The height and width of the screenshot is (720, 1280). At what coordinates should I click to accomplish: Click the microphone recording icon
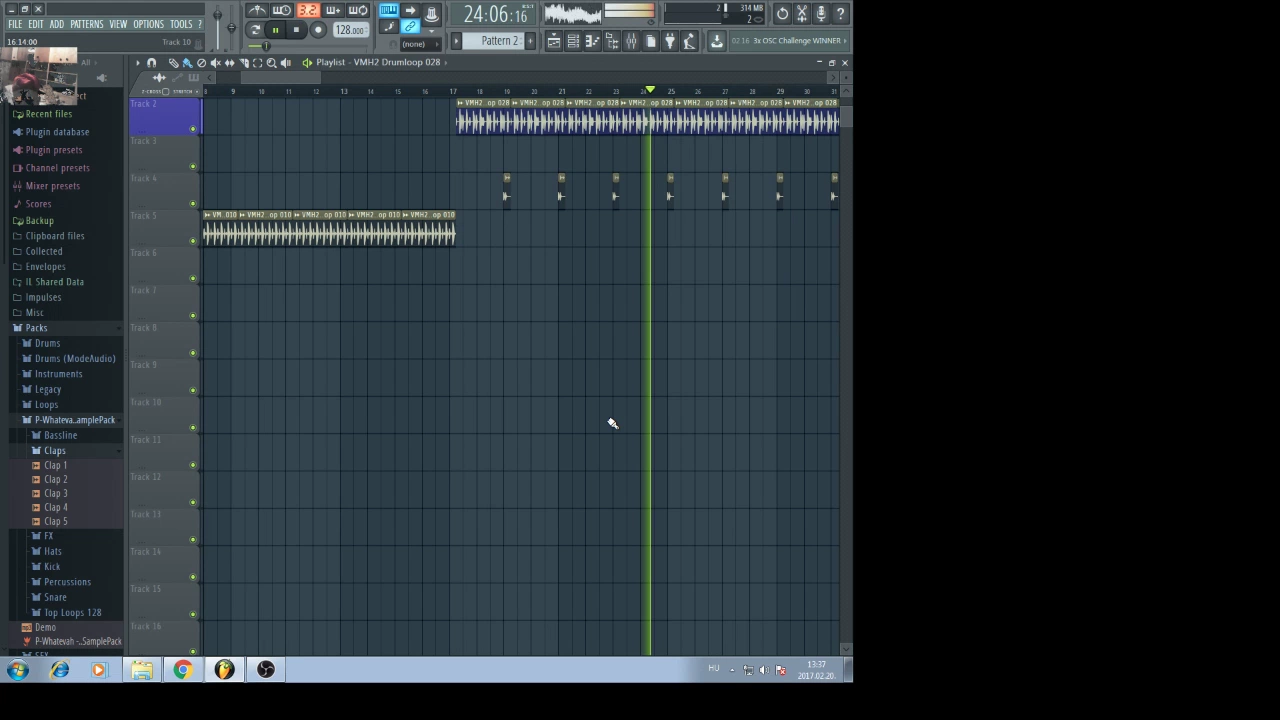coord(821,14)
